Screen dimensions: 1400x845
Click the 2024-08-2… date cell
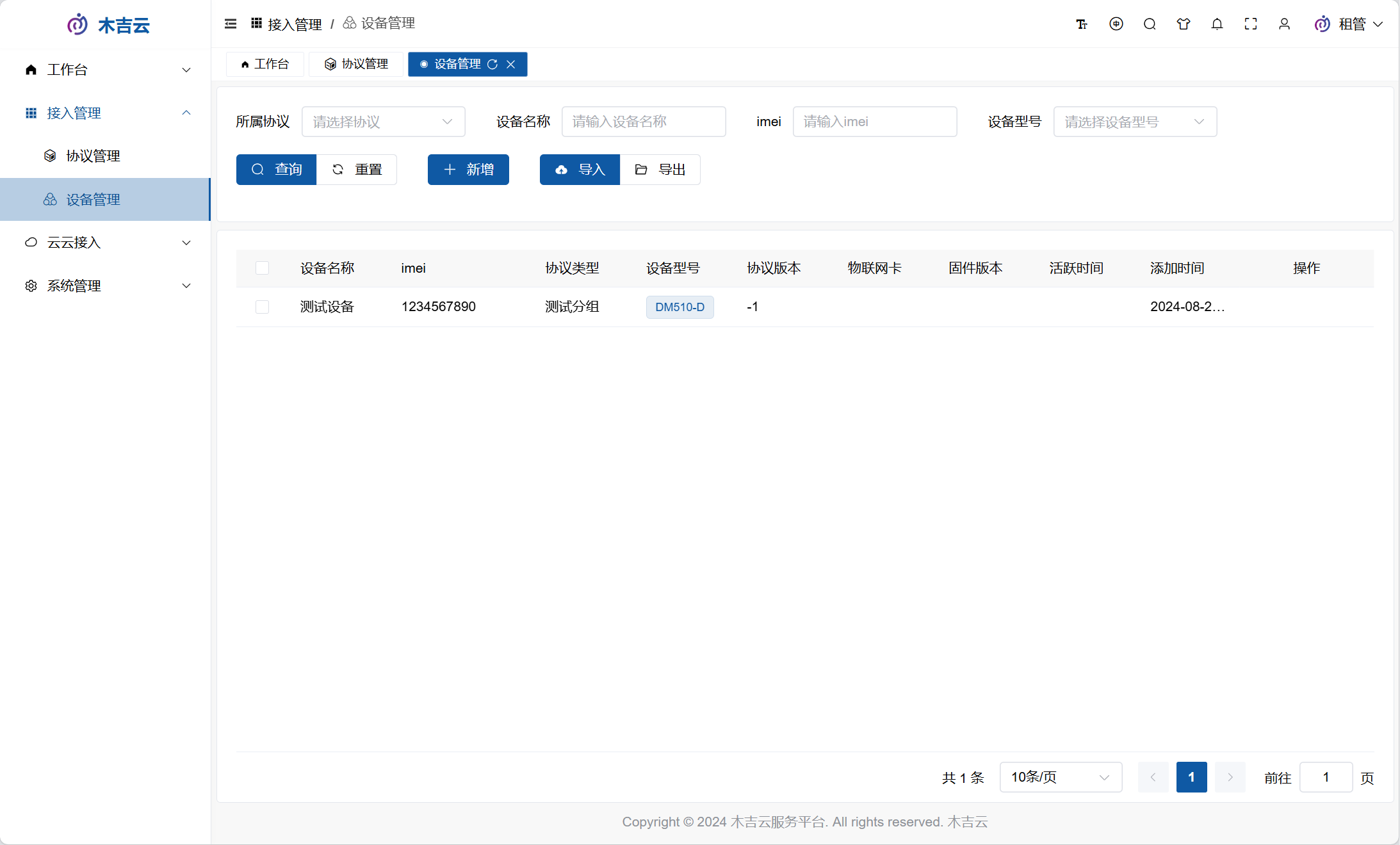click(1187, 307)
